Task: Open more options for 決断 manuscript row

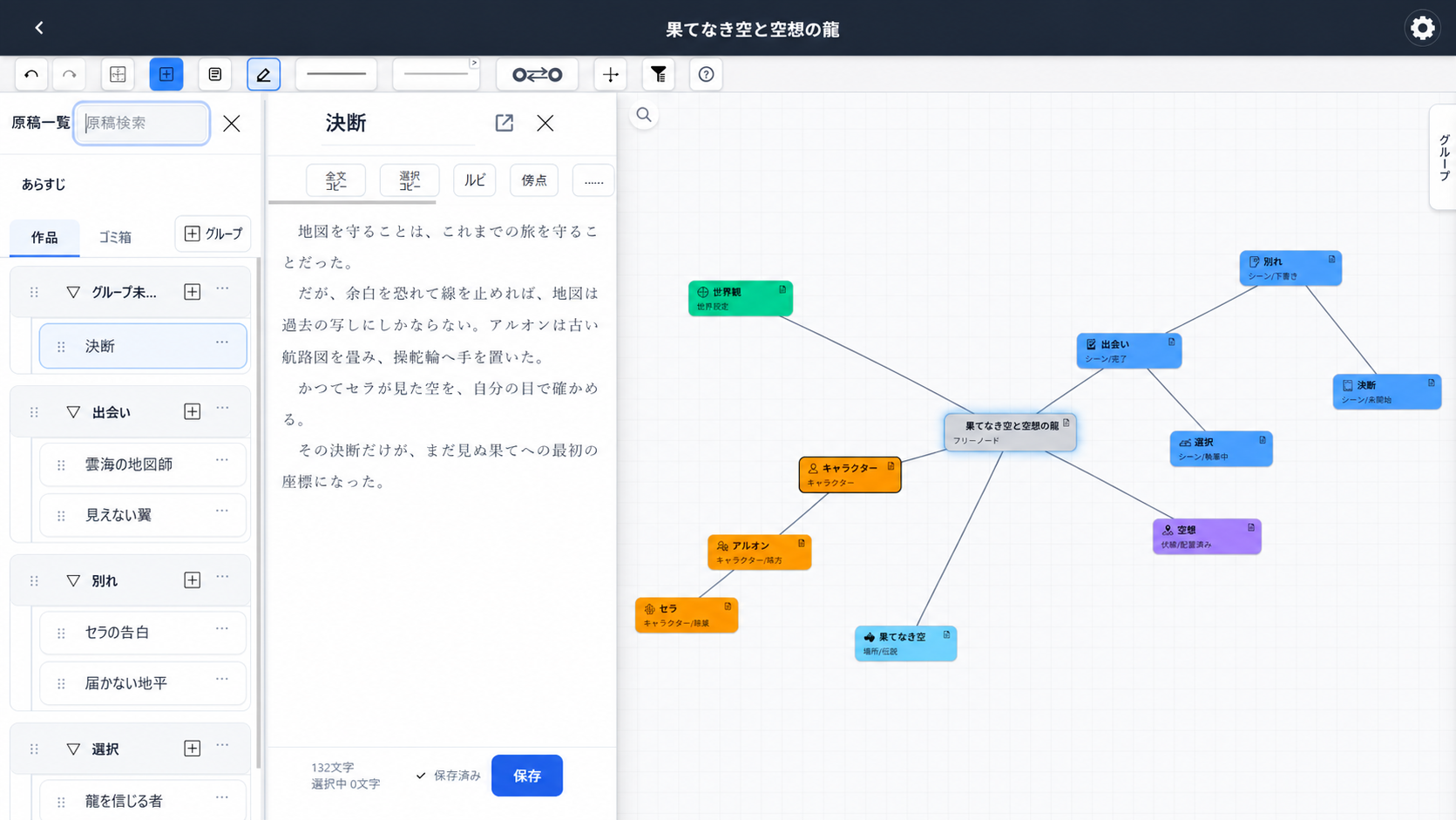Action: click(x=222, y=342)
